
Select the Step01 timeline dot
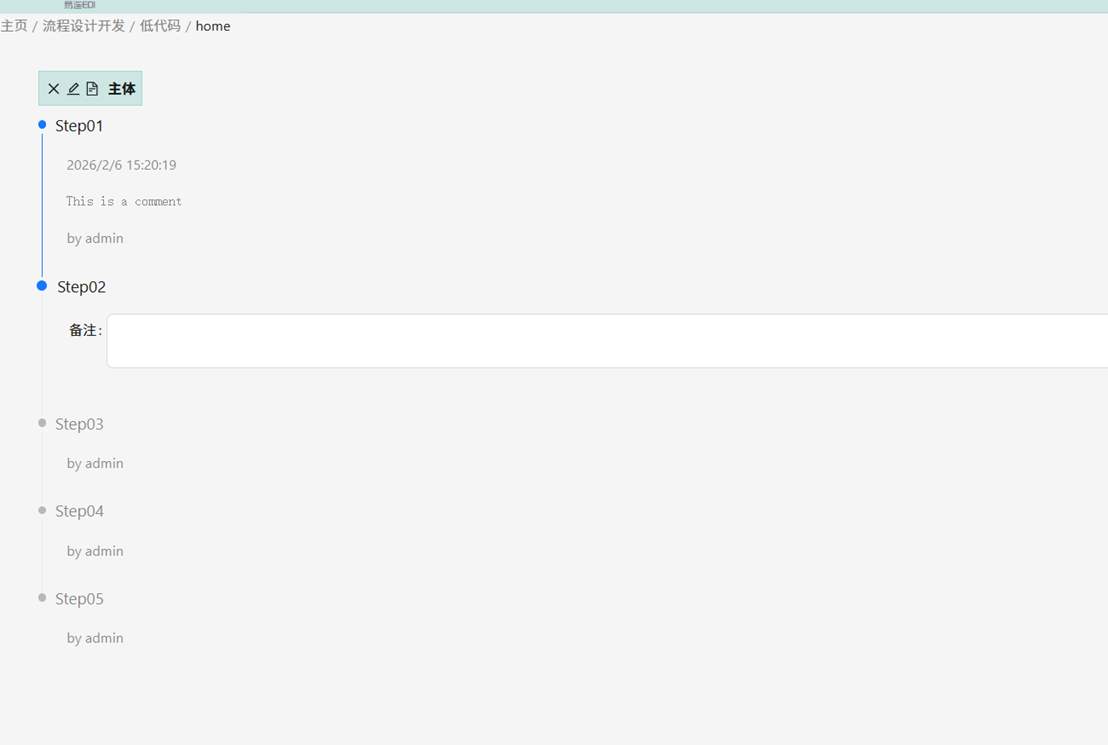pyautogui.click(x=42, y=125)
